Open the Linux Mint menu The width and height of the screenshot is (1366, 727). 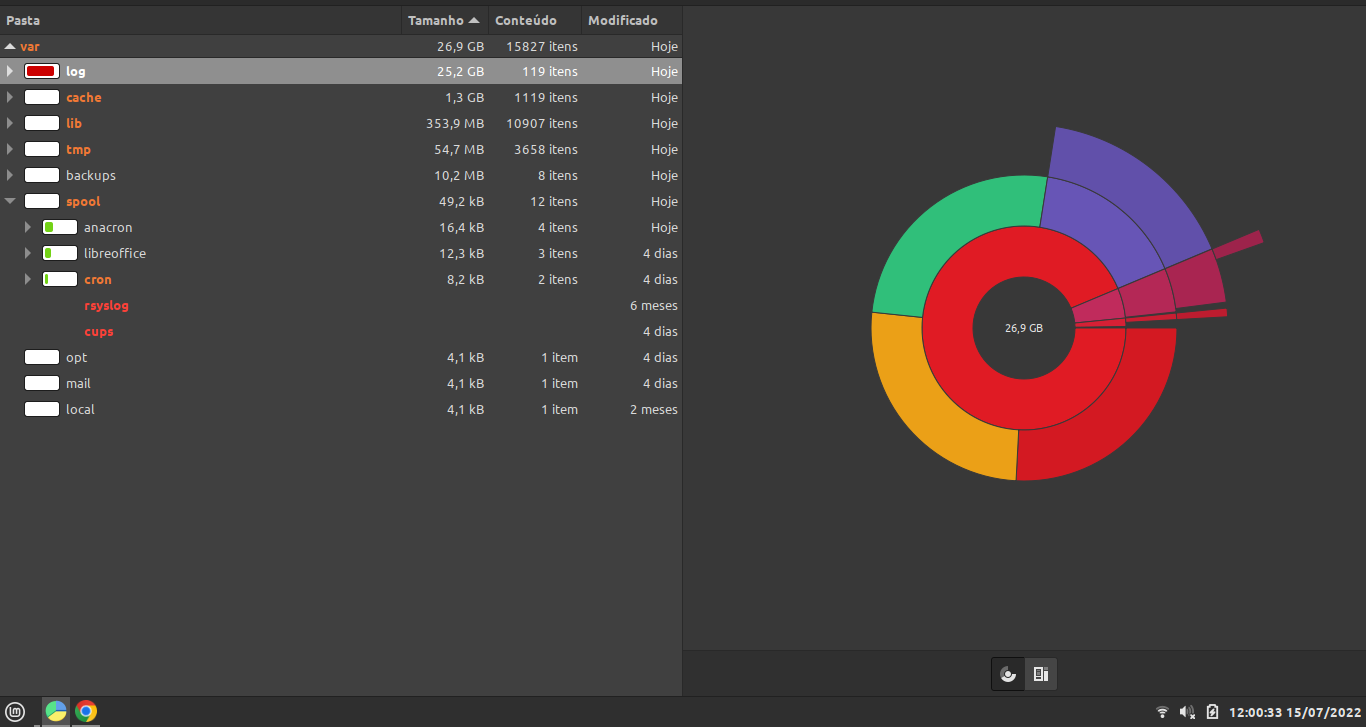(x=17, y=712)
